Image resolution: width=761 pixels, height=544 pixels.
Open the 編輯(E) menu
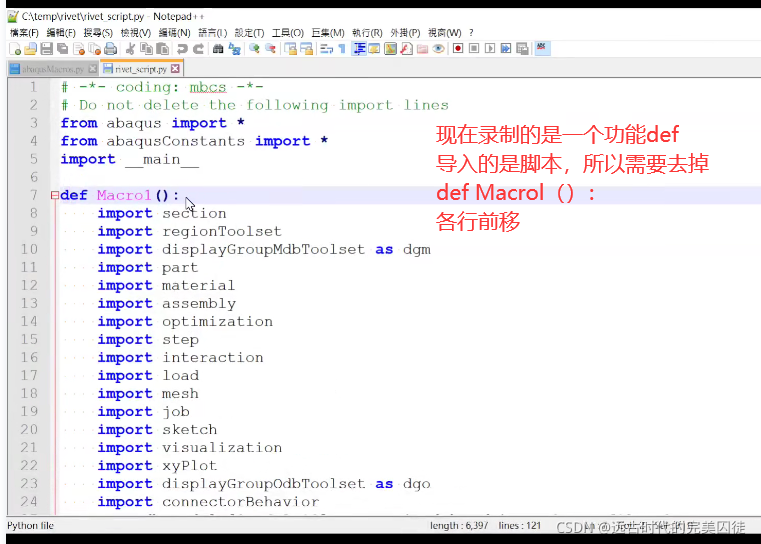61,33
